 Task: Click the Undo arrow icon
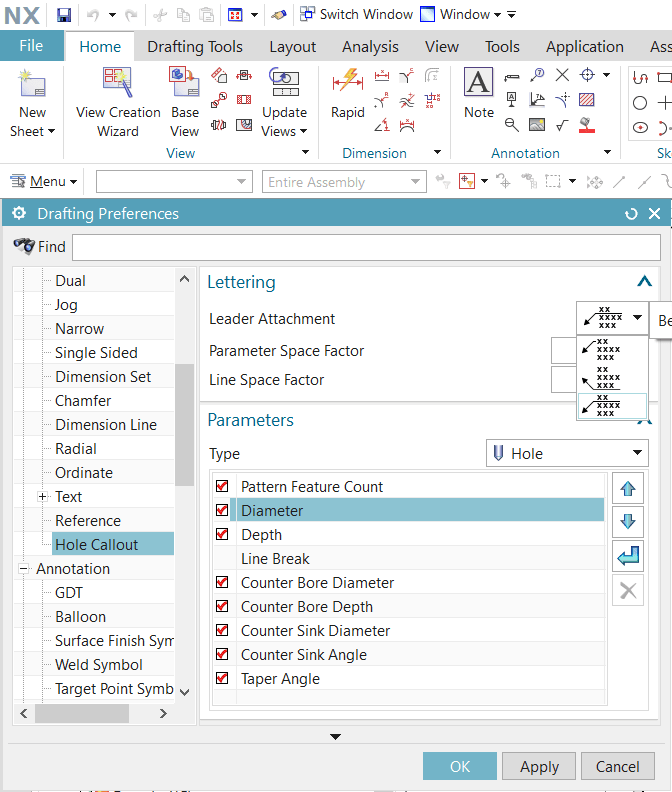pos(93,15)
